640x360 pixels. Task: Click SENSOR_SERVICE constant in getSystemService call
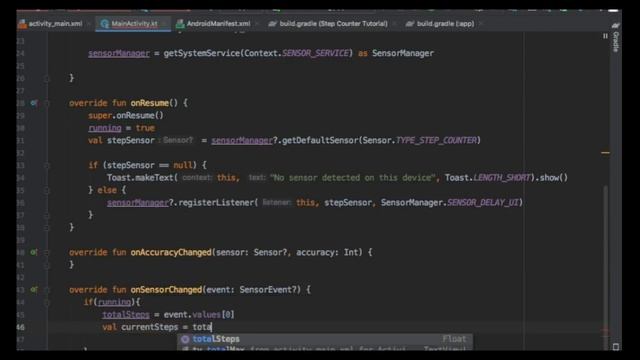316,53
